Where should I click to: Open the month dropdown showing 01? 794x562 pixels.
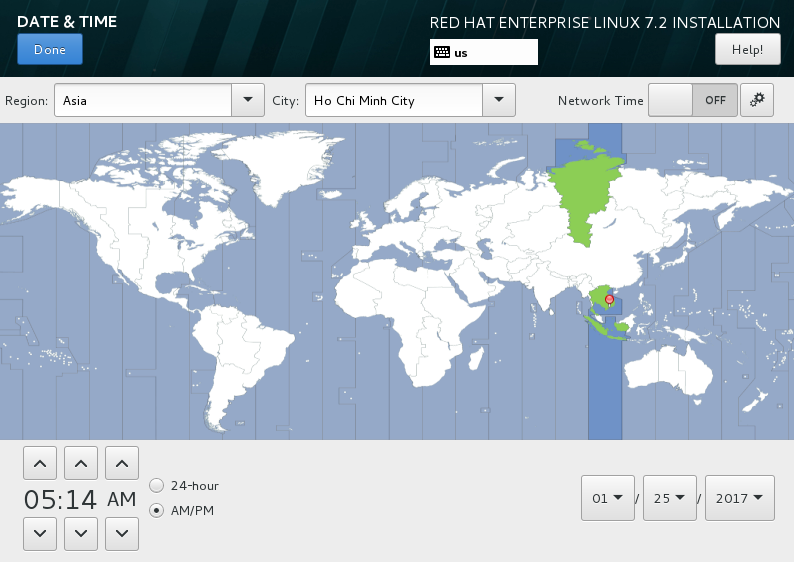coord(608,498)
